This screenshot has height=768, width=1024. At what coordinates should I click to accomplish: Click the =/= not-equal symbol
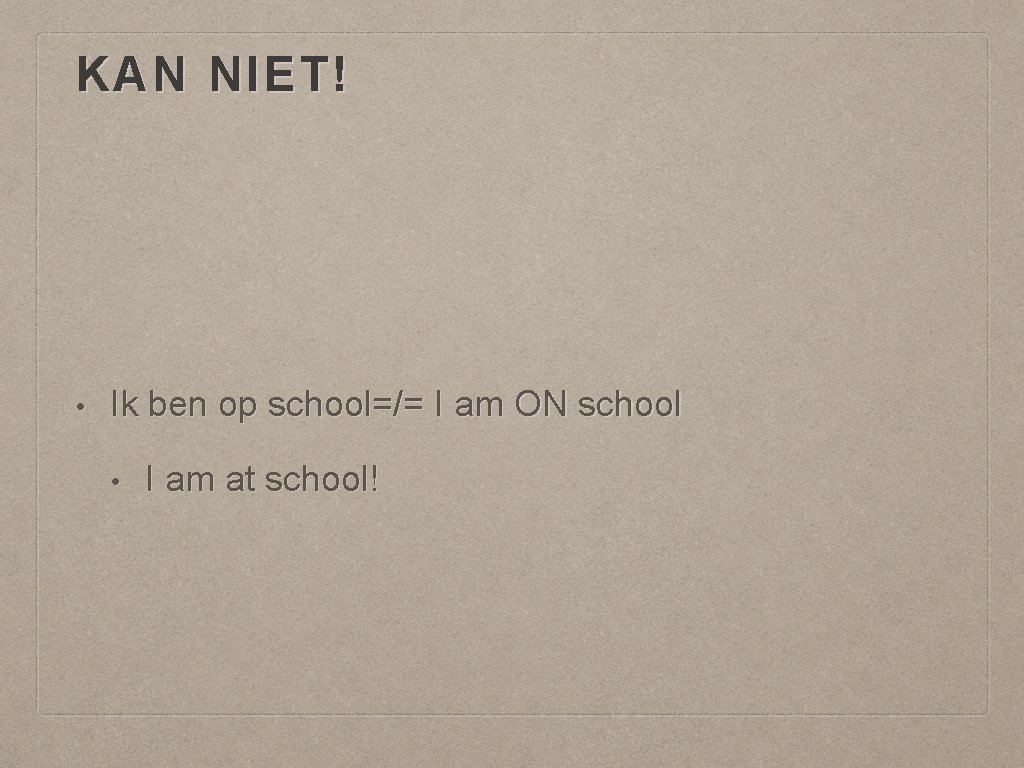[398, 404]
